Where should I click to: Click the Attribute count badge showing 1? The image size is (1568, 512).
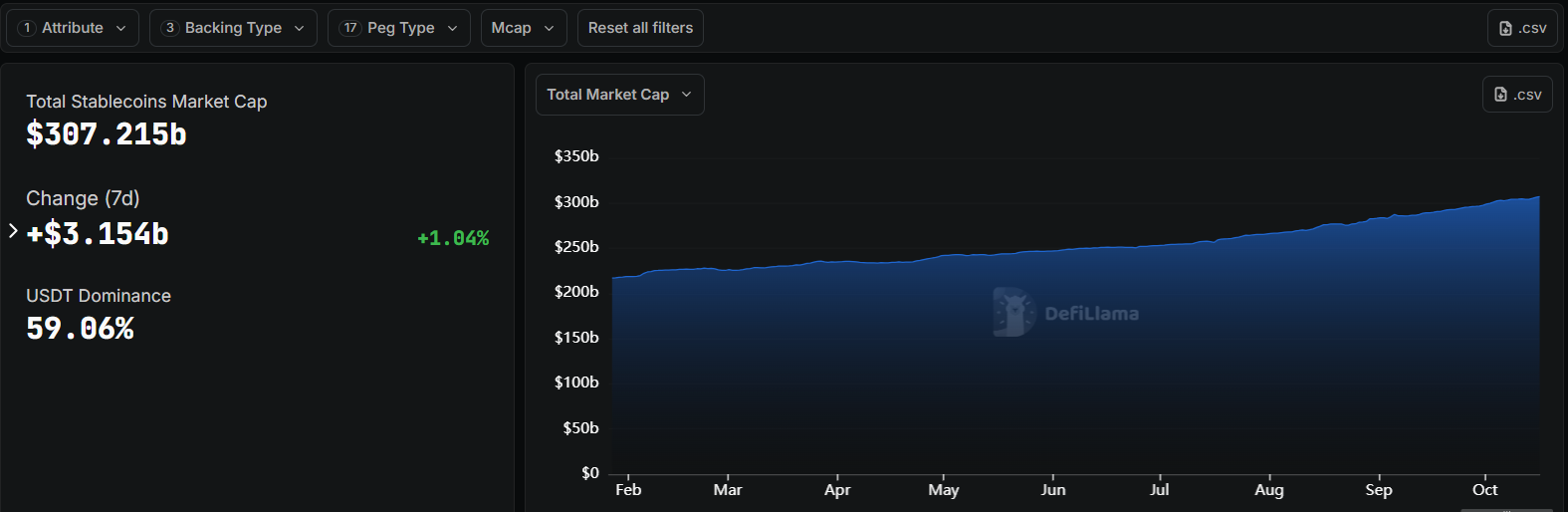[27, 28]
